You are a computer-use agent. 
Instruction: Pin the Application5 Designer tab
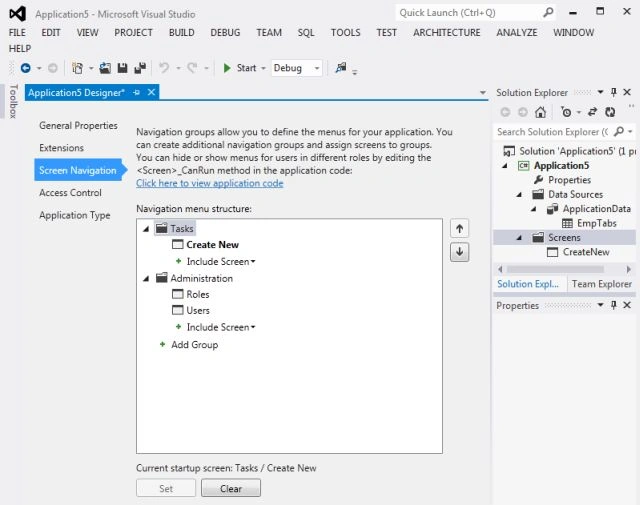[136, 93]
